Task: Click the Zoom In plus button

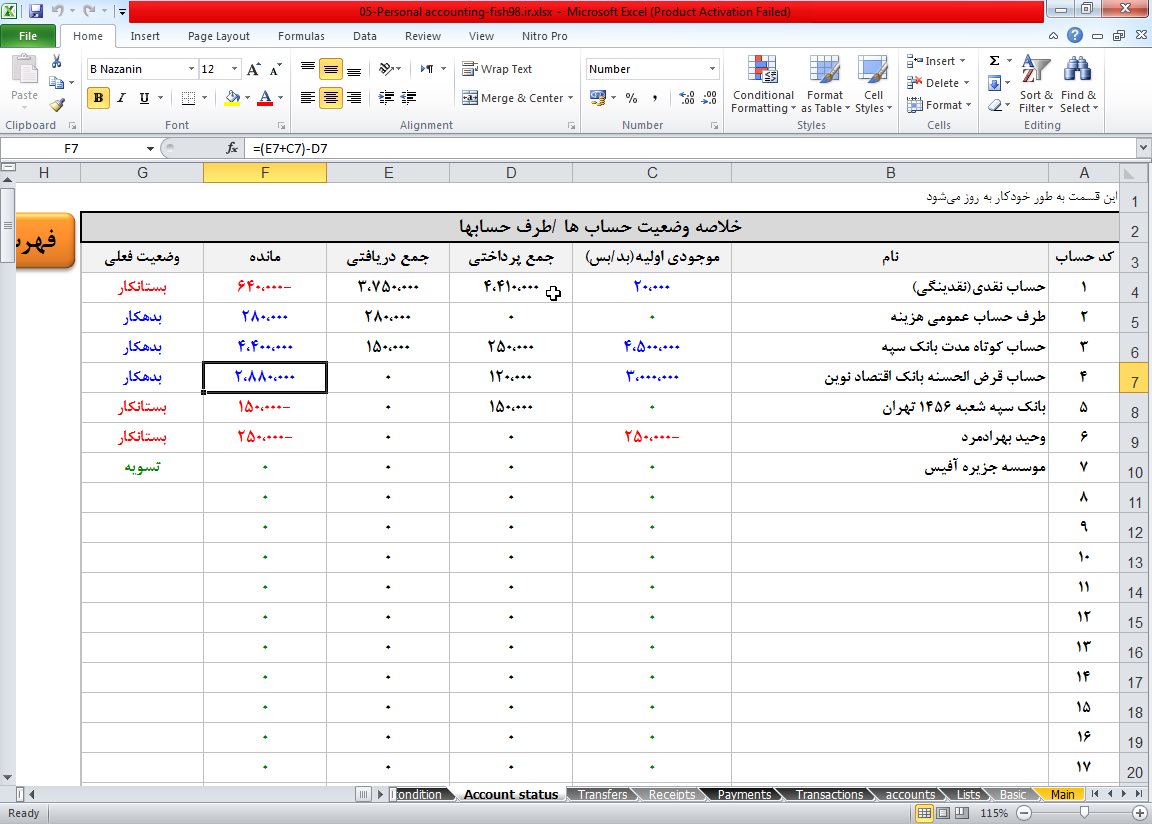Action: [x=1140, y=813]
